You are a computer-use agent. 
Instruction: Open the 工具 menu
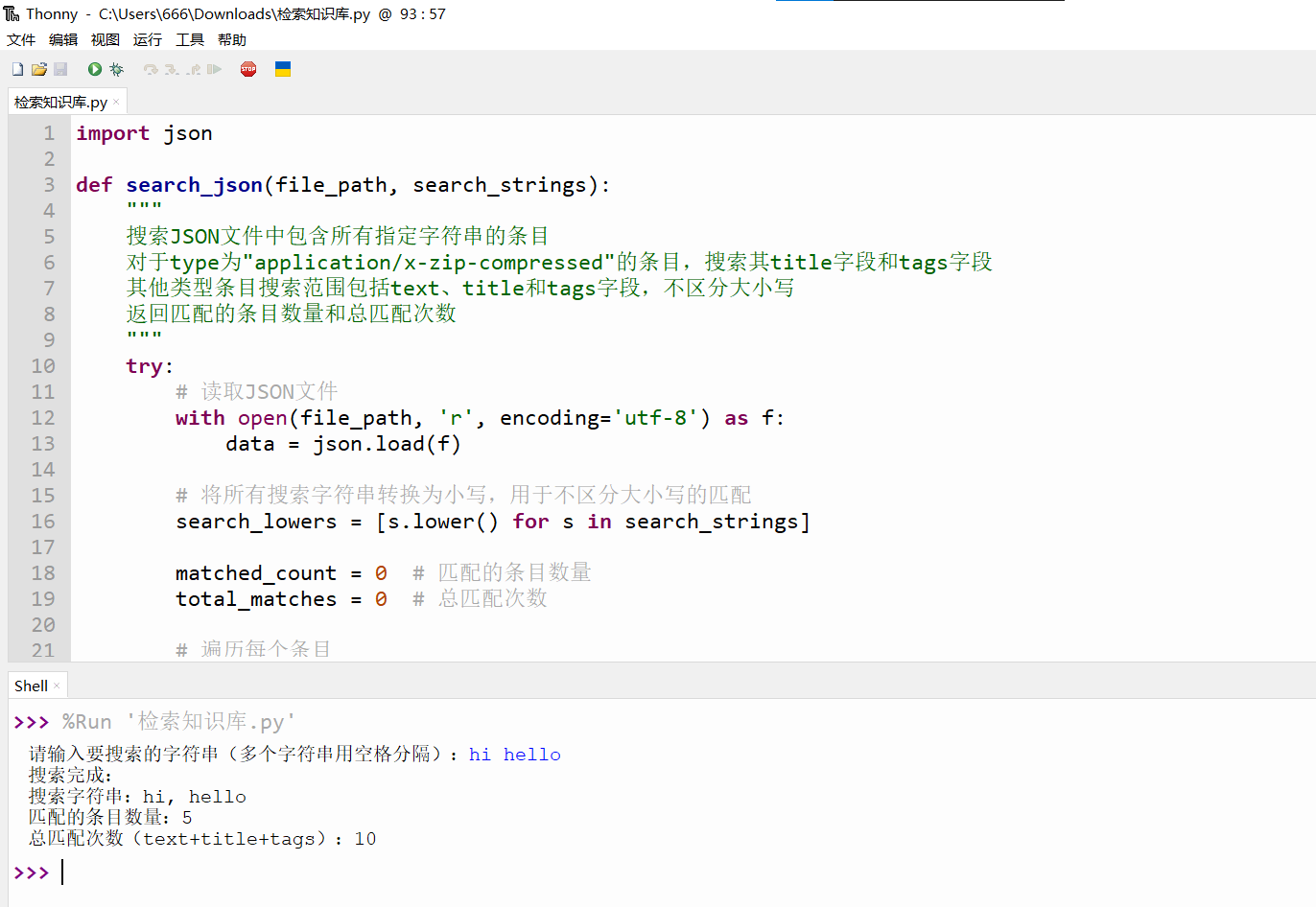pos(190,39)
